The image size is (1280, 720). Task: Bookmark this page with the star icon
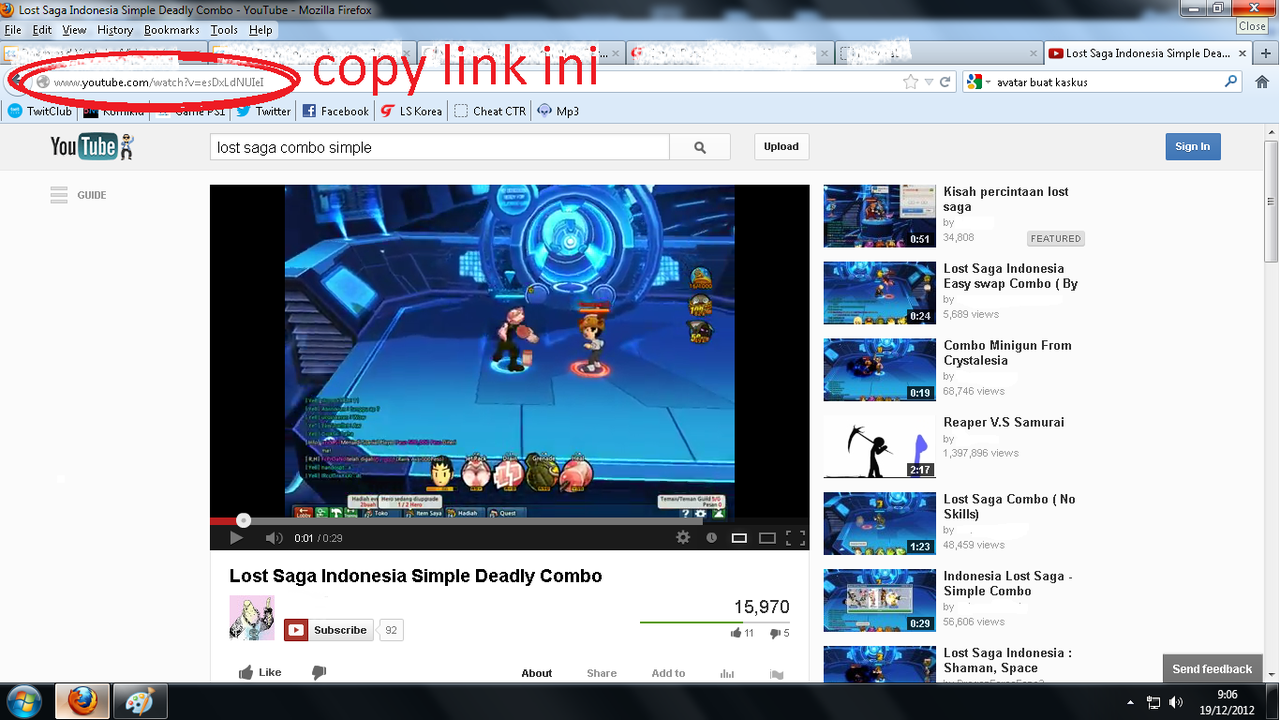910,82
